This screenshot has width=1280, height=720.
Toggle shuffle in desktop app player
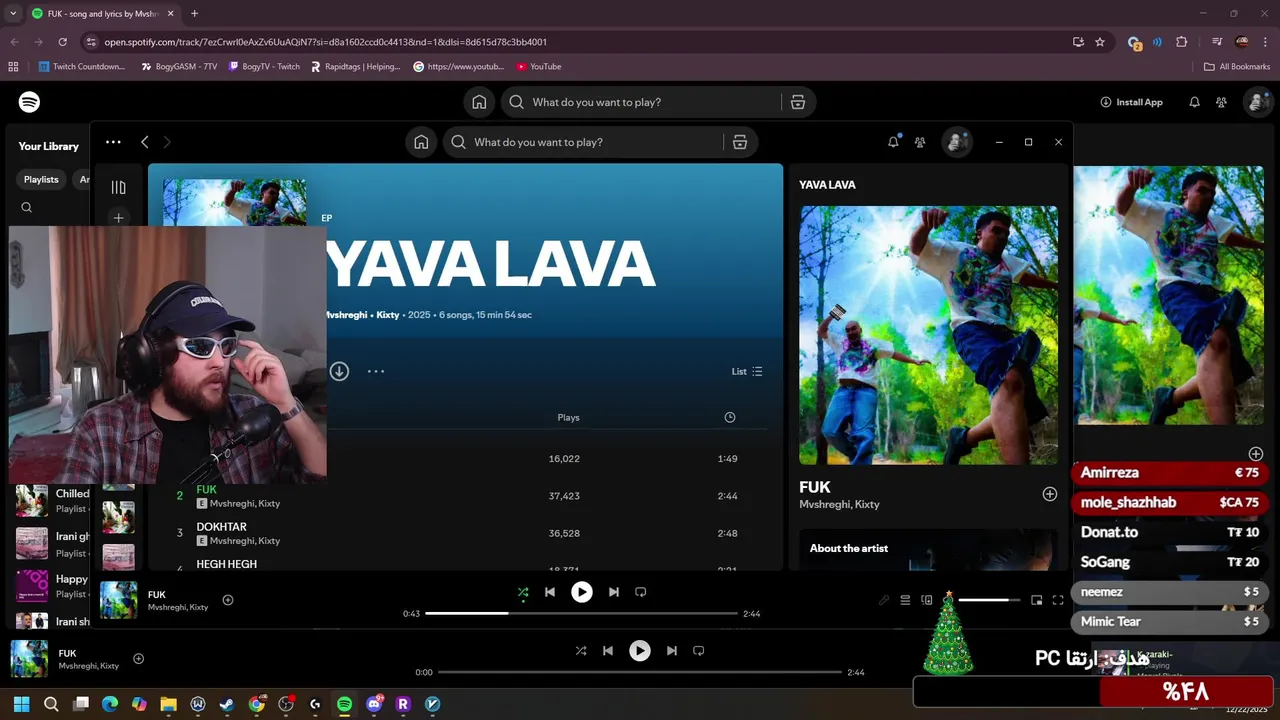click(x=523, y=592)
